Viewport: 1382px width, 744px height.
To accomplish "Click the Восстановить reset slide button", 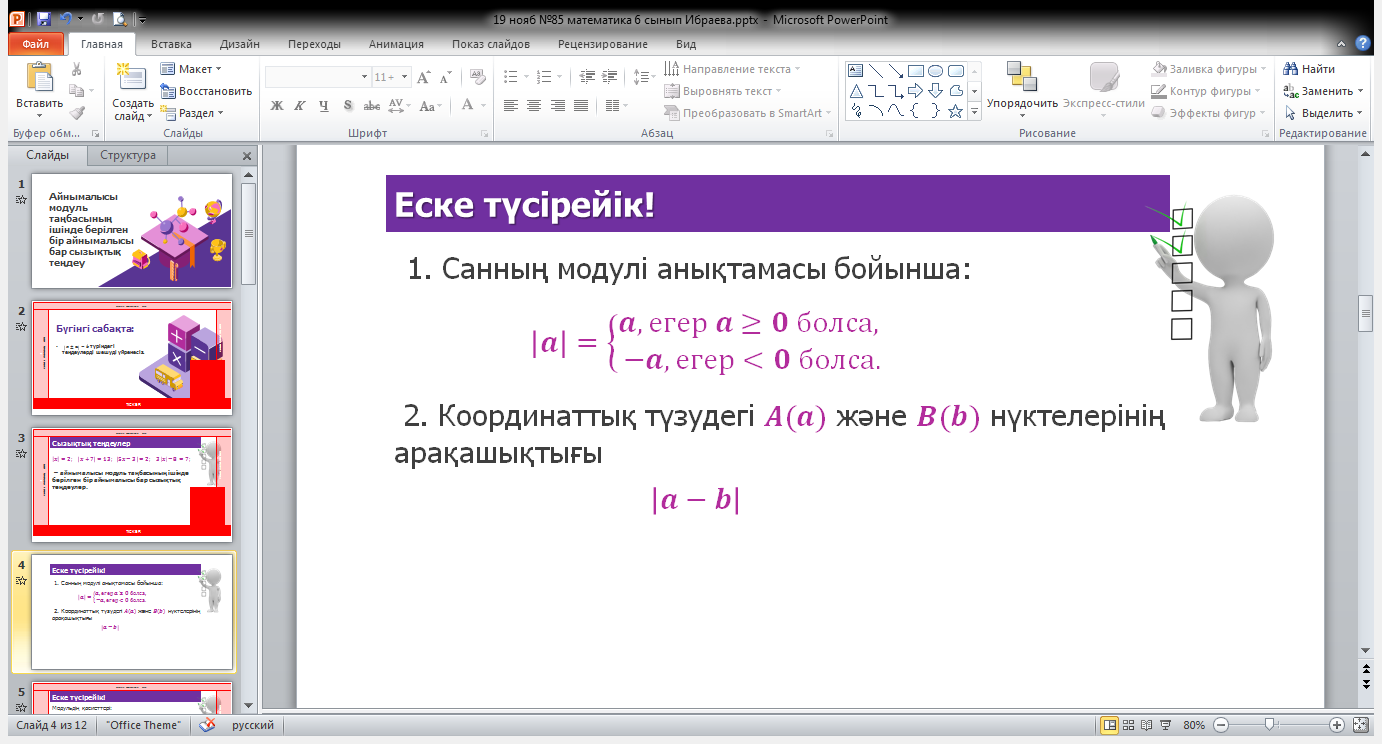I will (x=206, y=91).
